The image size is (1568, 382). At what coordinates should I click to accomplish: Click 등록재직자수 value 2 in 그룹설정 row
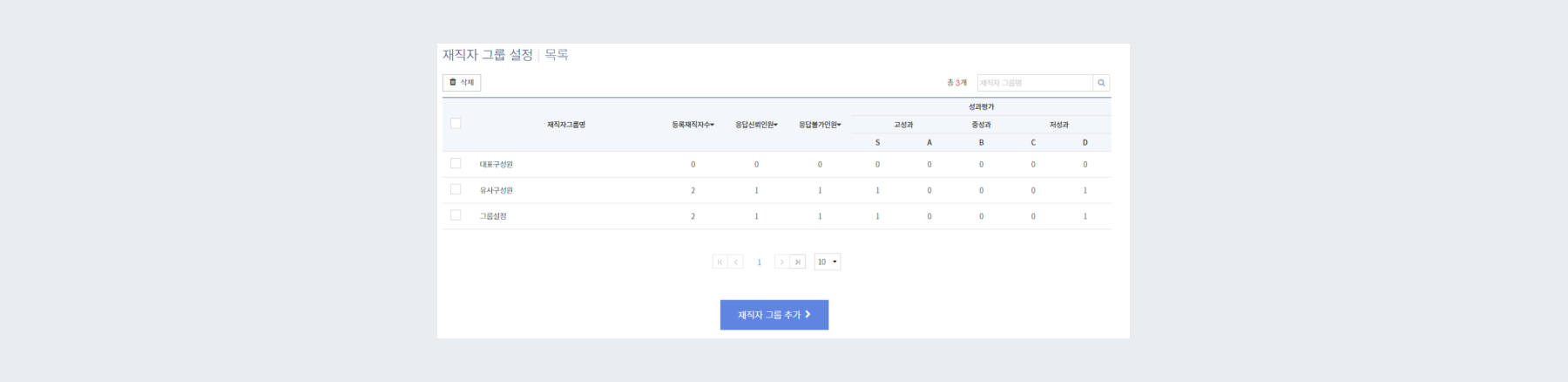pos(693,216)
